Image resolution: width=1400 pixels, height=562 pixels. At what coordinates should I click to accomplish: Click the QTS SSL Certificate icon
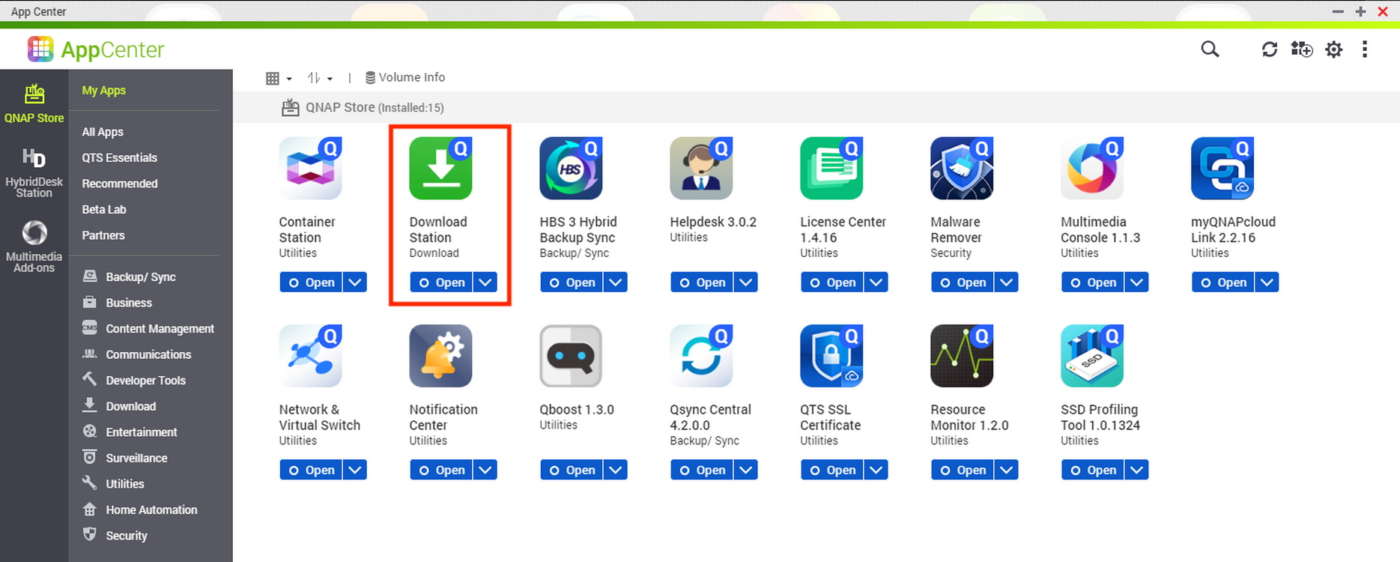point(832,356)
